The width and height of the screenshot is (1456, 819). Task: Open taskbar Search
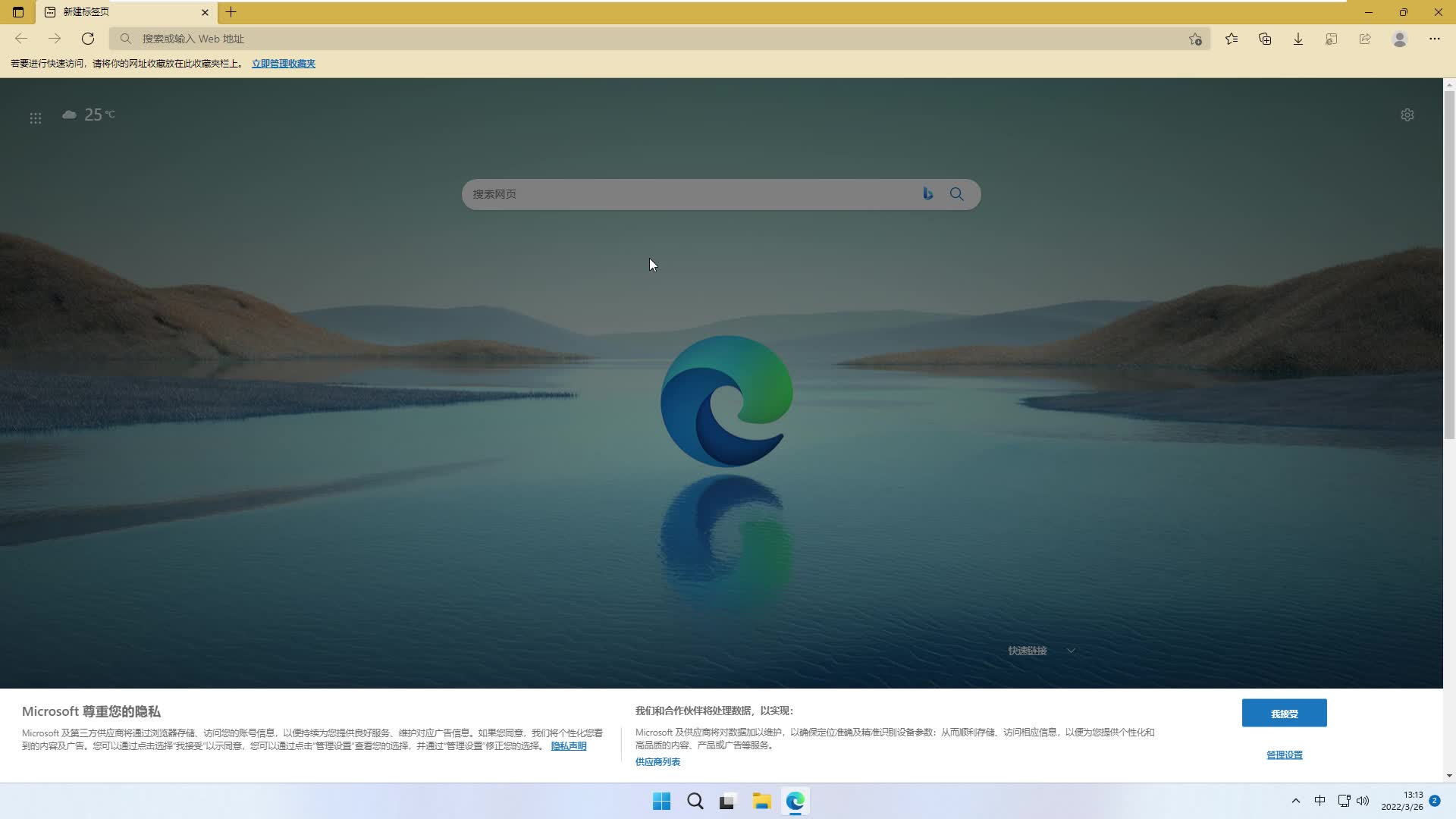(x=695, y=802)
